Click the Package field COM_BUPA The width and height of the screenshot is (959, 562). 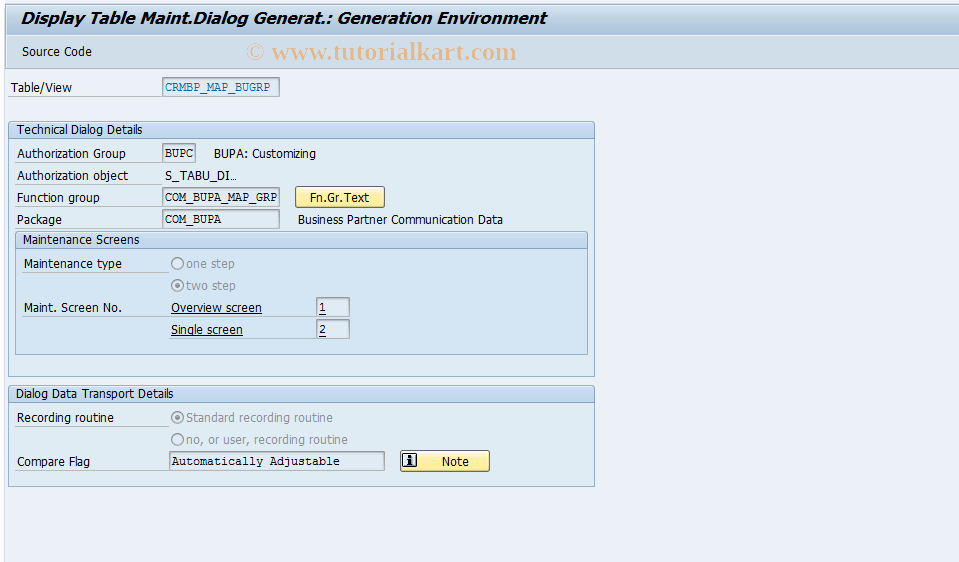221,220
